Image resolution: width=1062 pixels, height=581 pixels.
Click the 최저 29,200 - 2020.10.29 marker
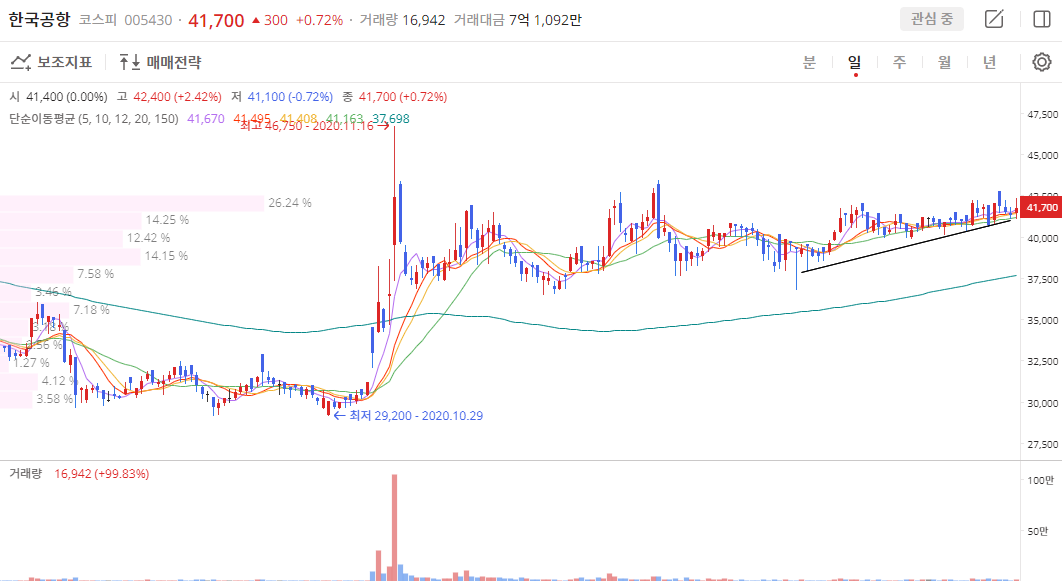[x=408, y=416]
